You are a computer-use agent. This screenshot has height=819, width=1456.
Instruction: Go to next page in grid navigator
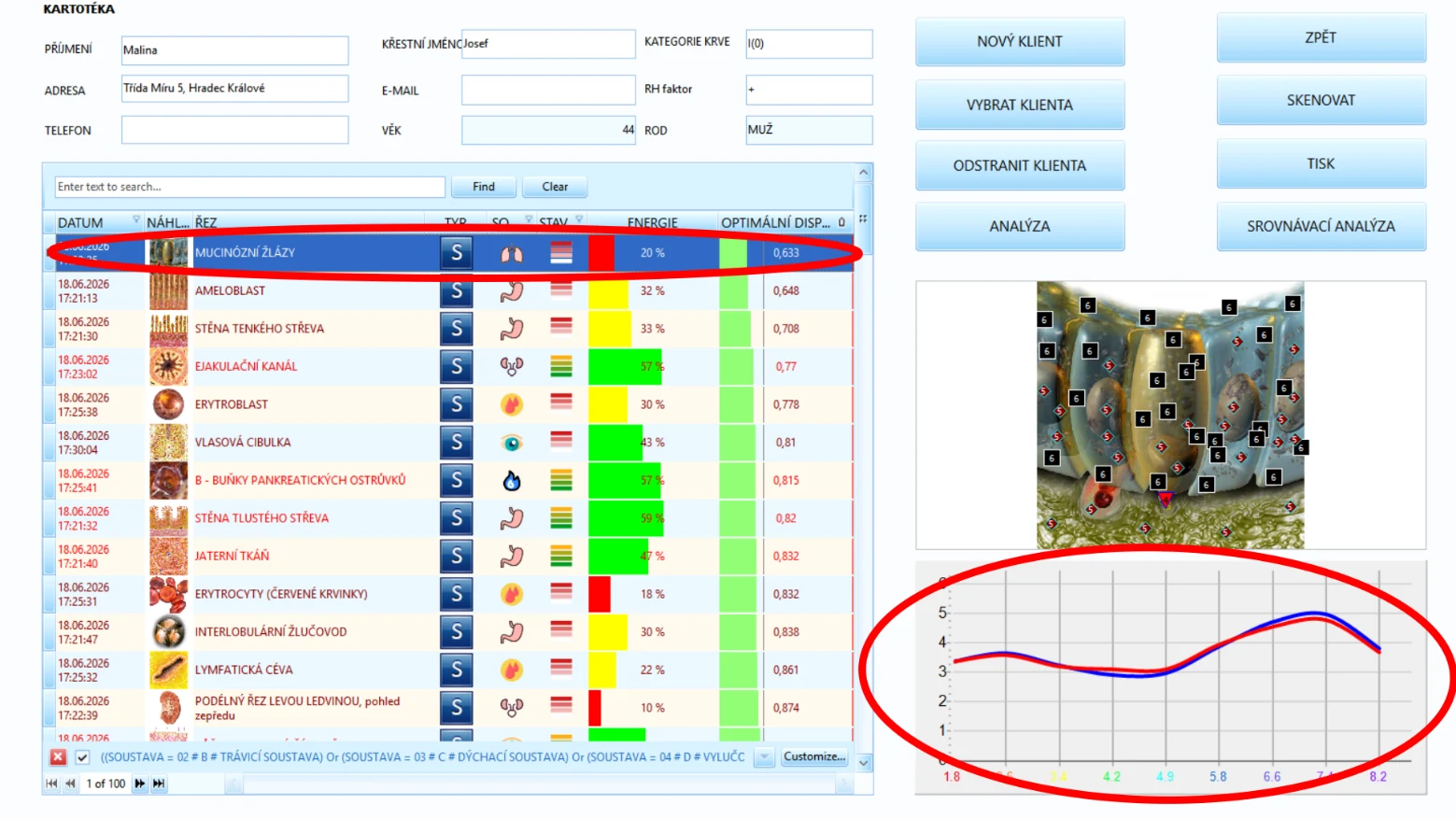coord(139,784)
